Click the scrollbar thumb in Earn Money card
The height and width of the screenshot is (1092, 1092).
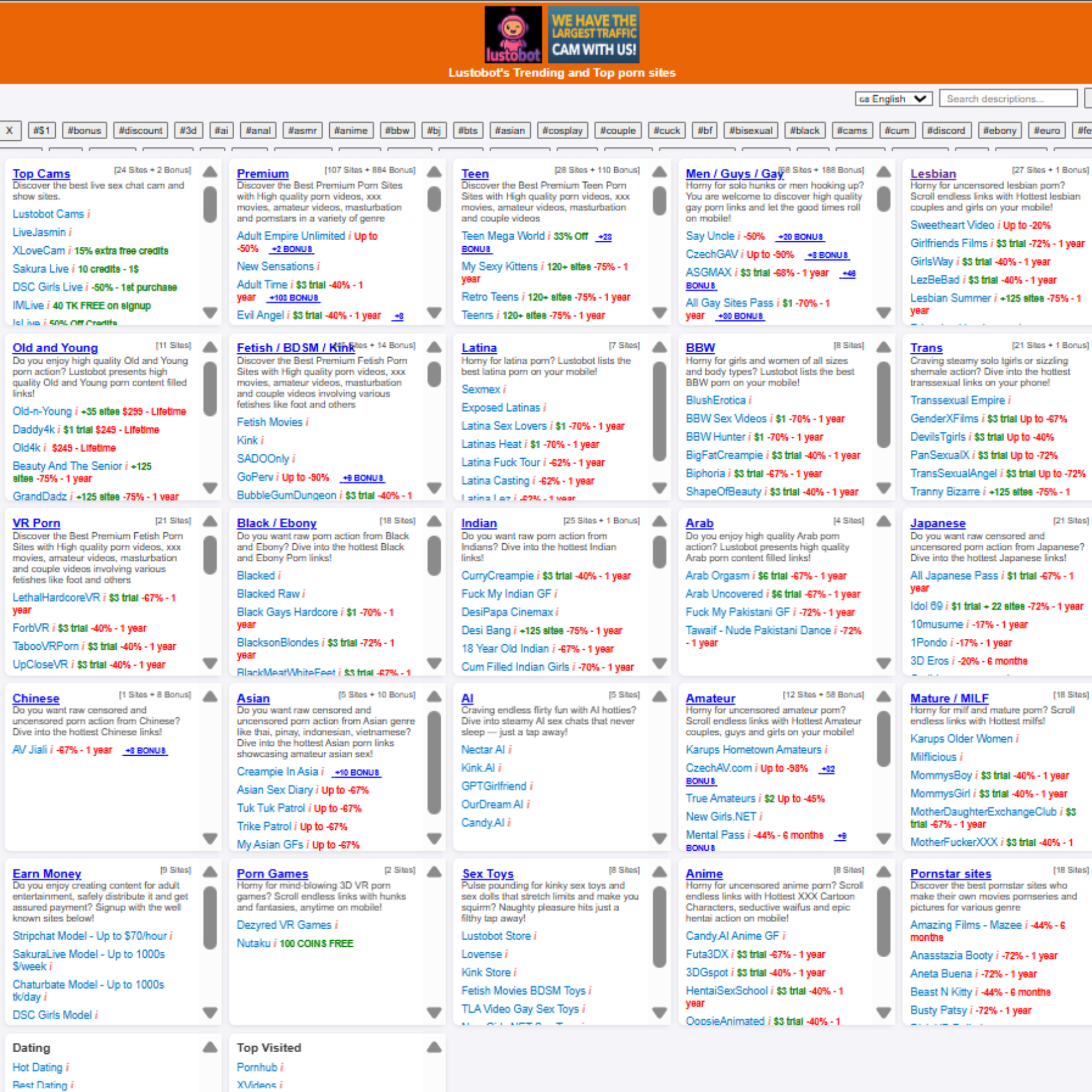210,918
